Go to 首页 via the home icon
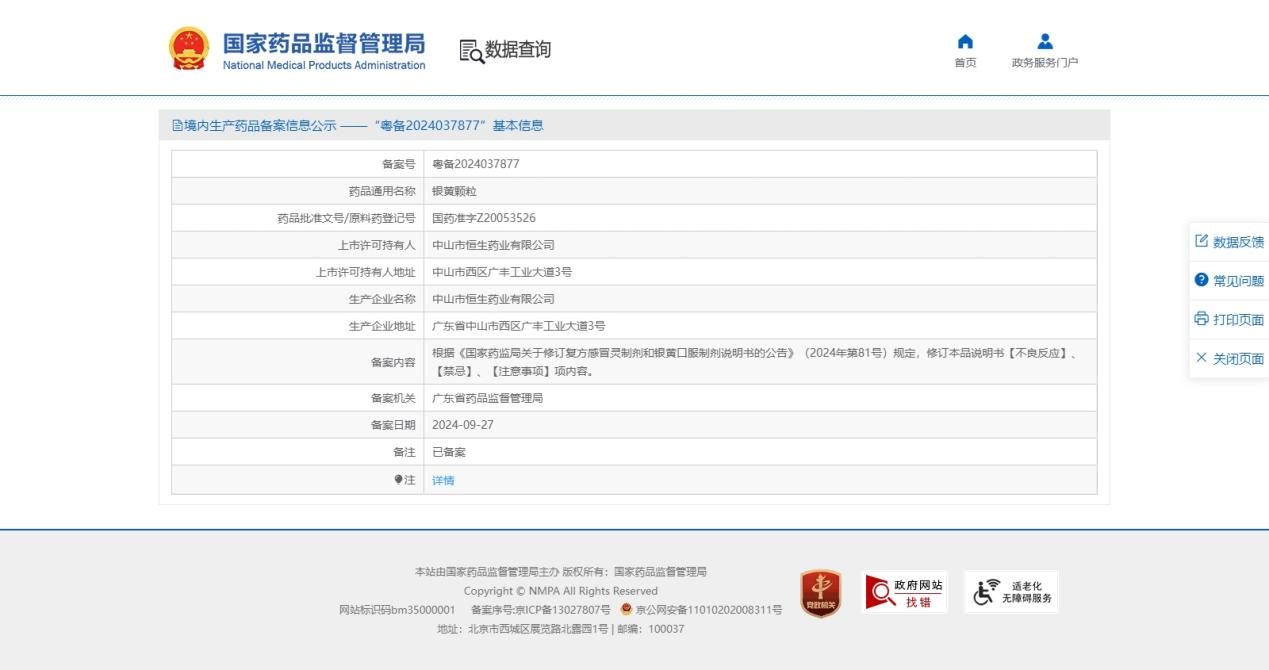 (x=965, y=42)
